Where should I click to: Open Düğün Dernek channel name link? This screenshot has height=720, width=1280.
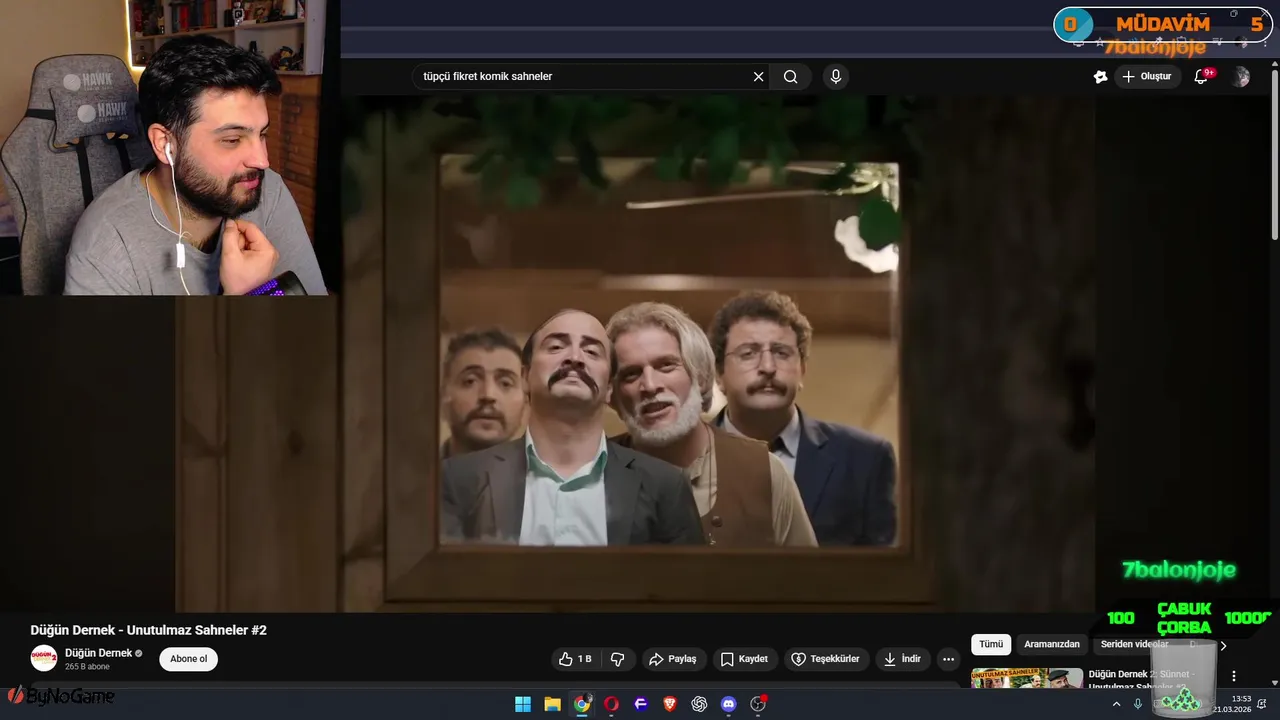99,653
